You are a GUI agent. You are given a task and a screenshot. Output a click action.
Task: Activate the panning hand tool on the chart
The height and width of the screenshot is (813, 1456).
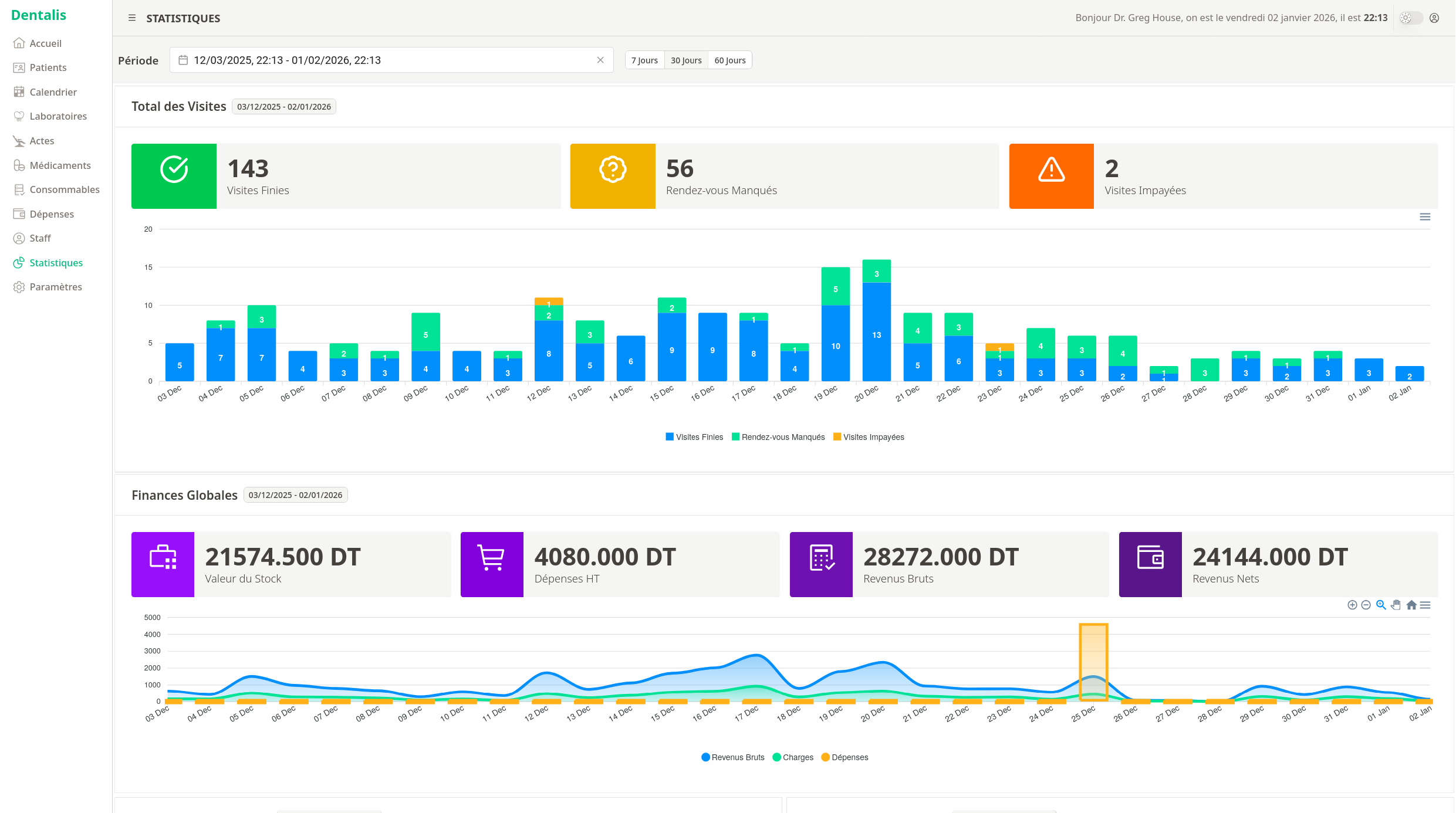click(x=1396, y=605)
